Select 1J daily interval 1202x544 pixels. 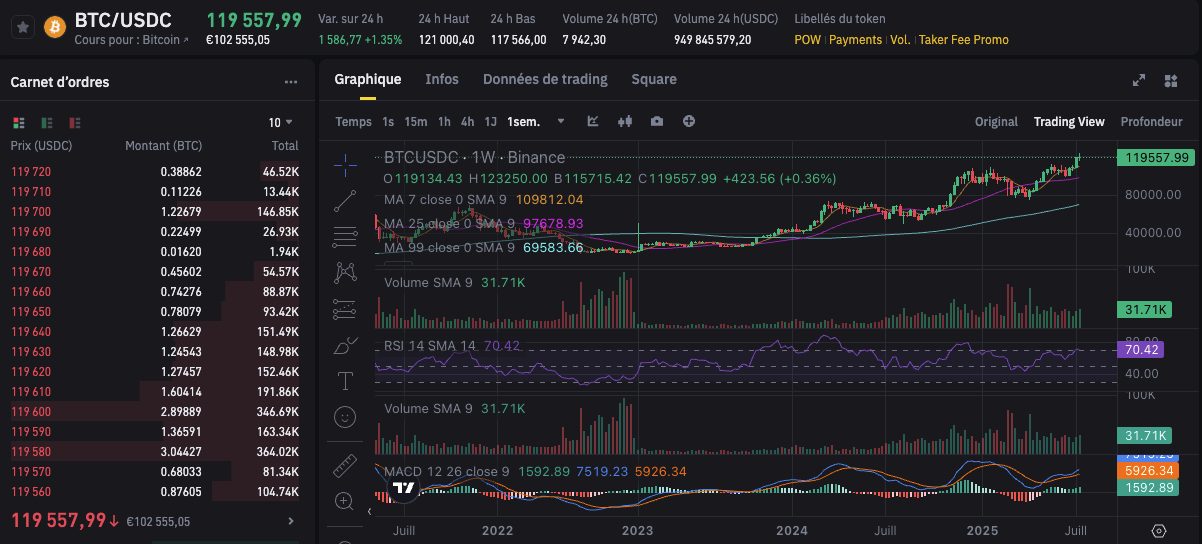click(x=491, y=122)
